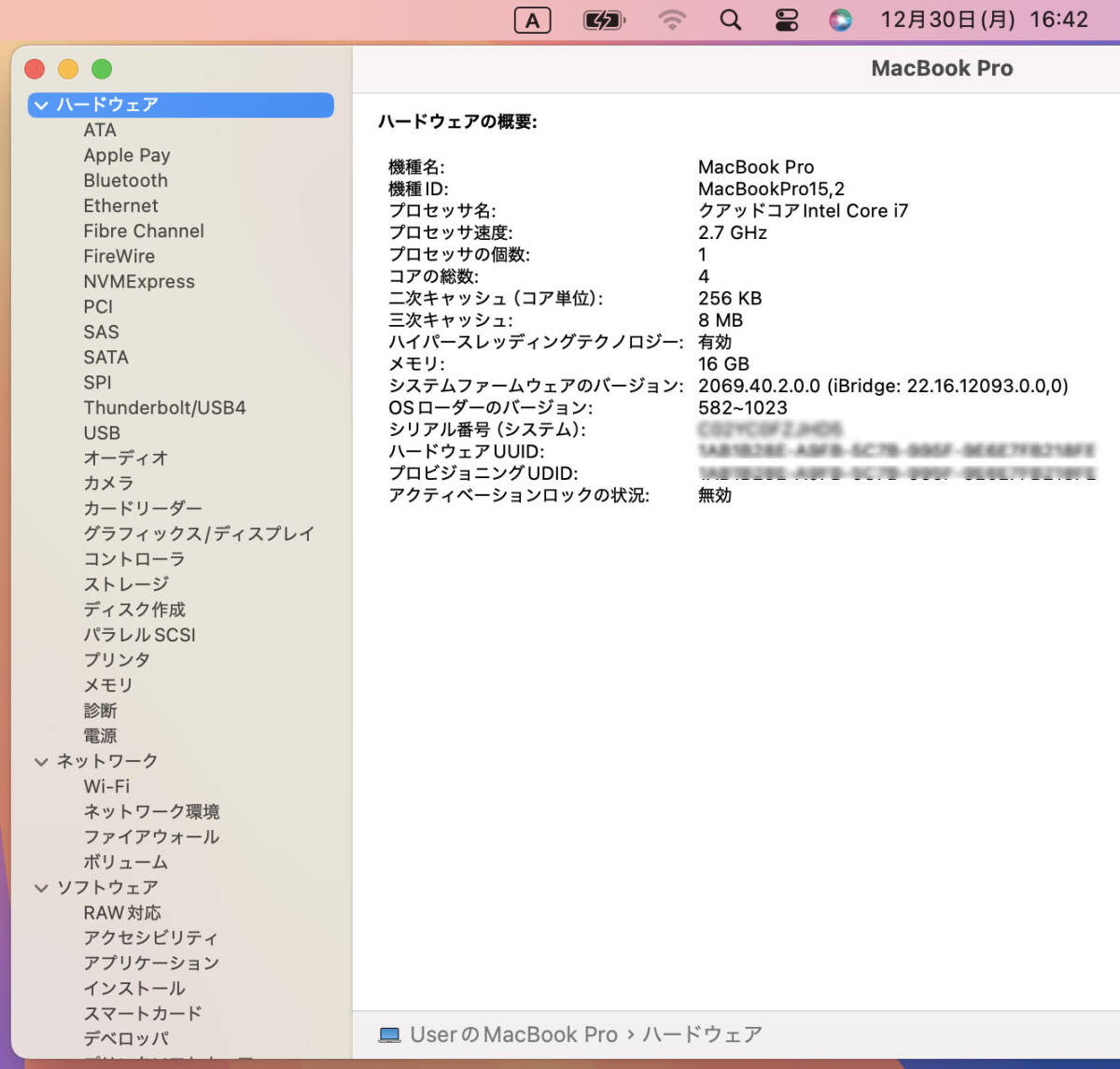Open the Spotlight search magnifier icon

[730, 21]
